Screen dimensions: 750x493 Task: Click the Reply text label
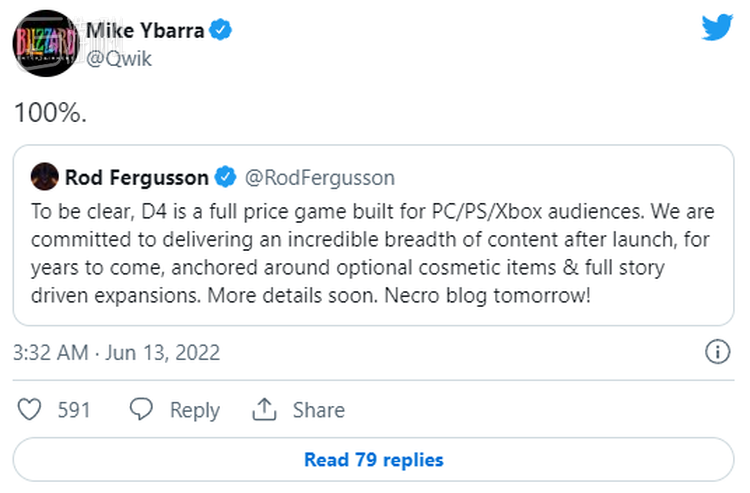194,410
